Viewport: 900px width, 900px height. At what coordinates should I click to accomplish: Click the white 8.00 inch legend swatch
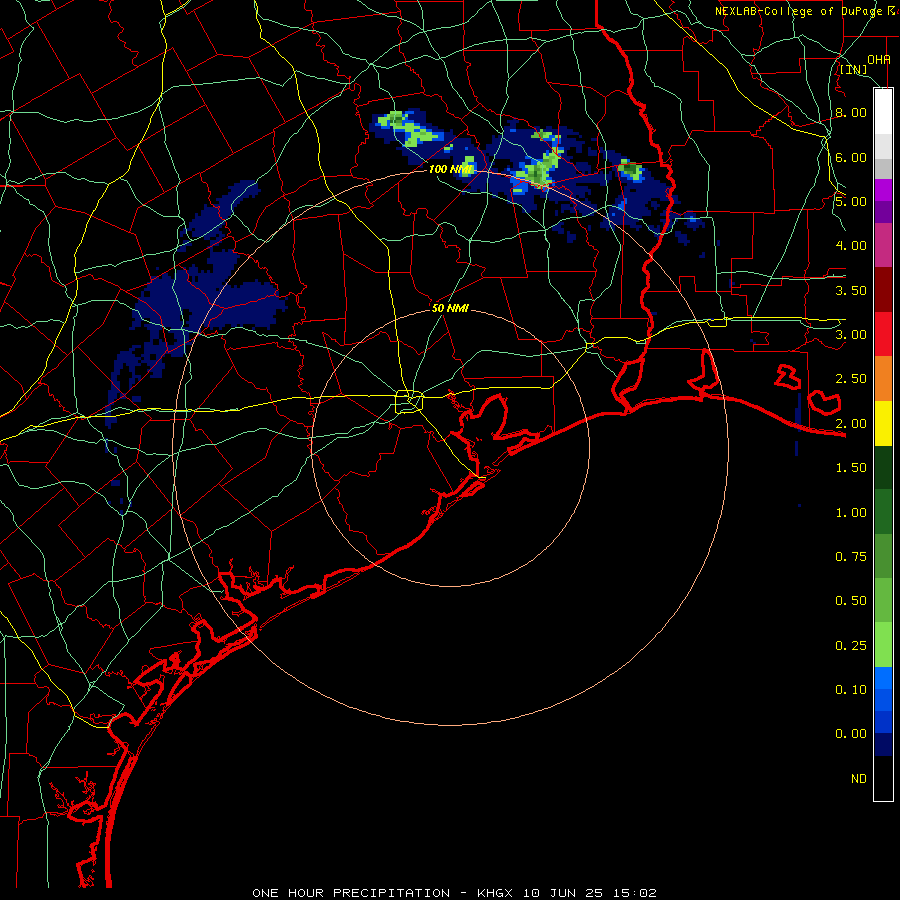point(883,112)
